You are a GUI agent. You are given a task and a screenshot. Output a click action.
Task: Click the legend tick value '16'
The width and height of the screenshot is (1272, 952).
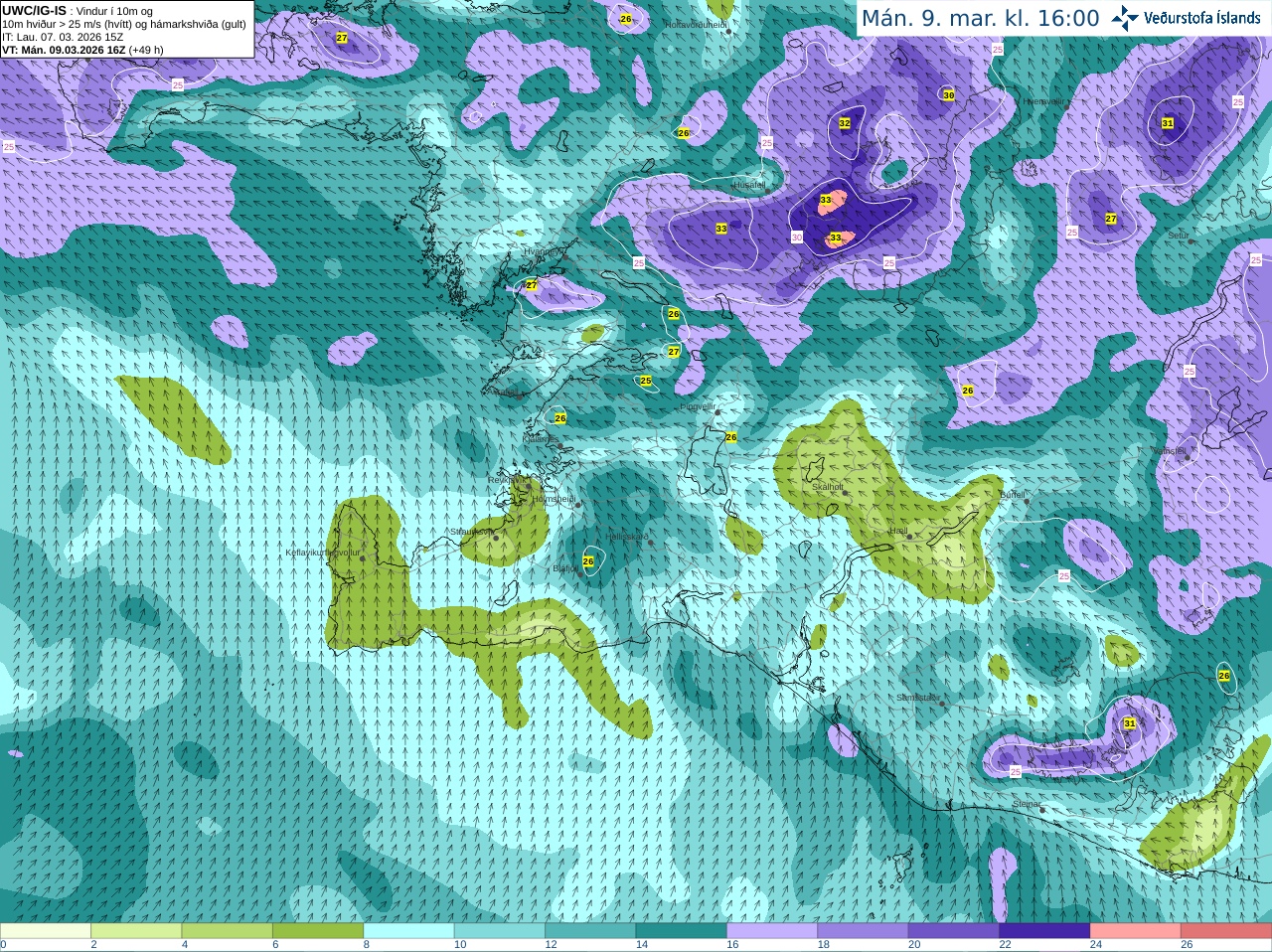tap(731, 945)
